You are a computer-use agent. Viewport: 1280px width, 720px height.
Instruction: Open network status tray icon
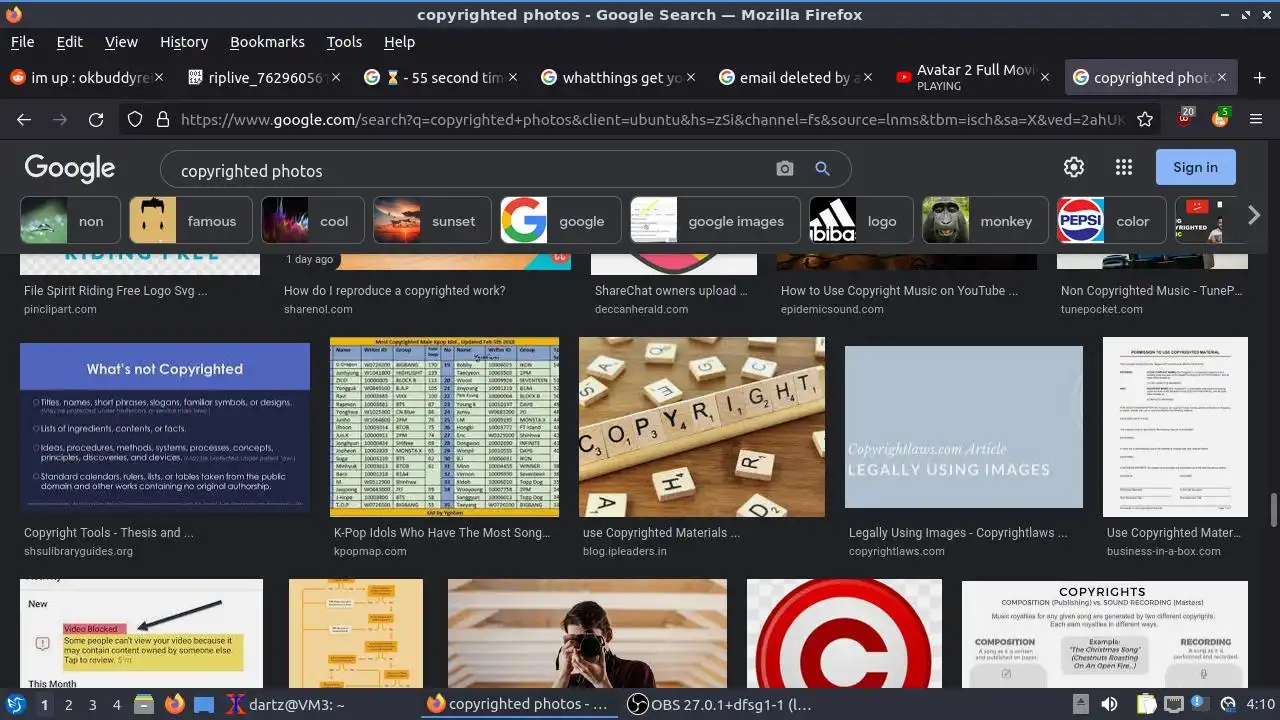pos(1175,704)
